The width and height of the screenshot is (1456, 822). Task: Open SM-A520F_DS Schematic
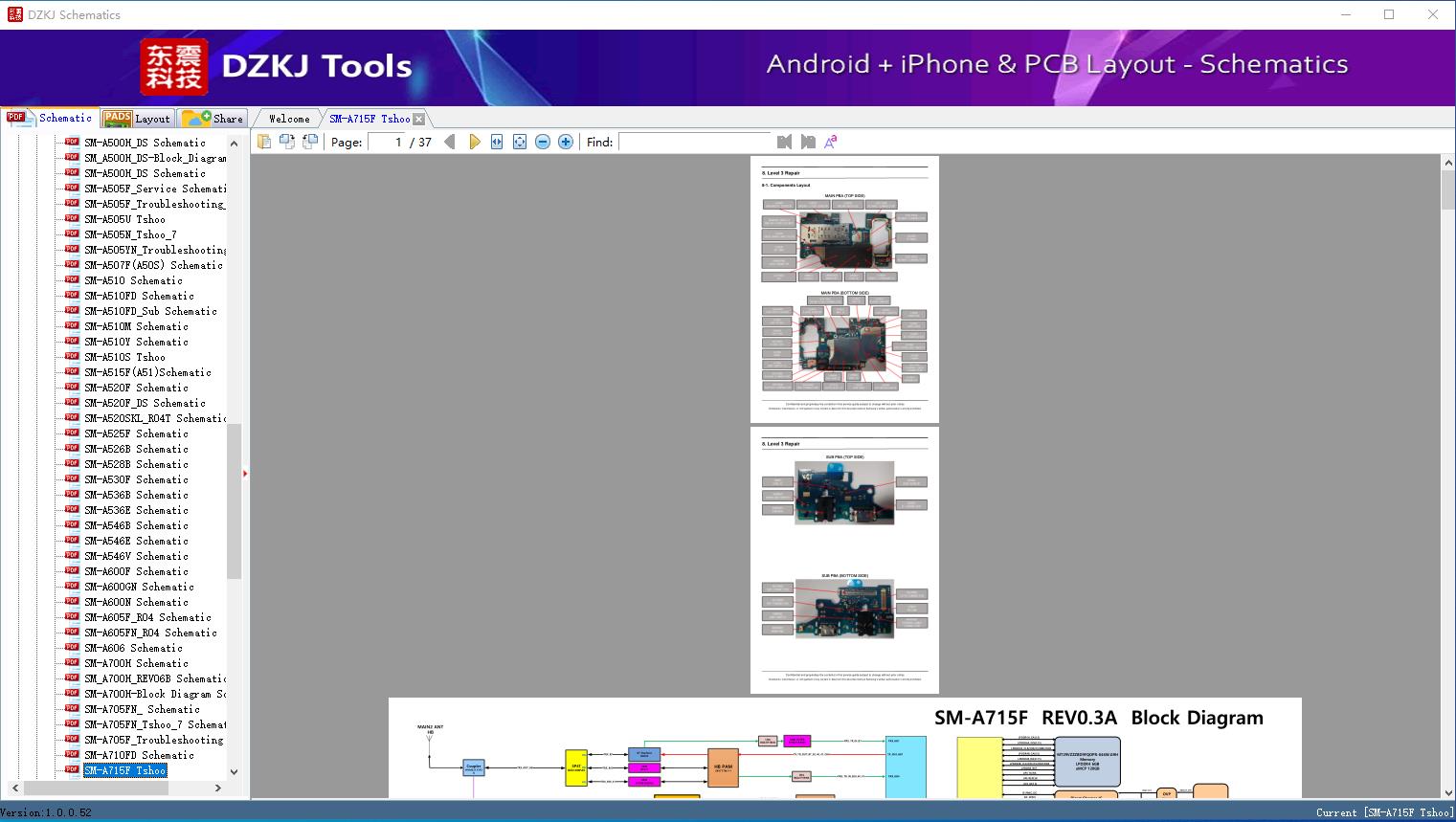pos(145,403)
